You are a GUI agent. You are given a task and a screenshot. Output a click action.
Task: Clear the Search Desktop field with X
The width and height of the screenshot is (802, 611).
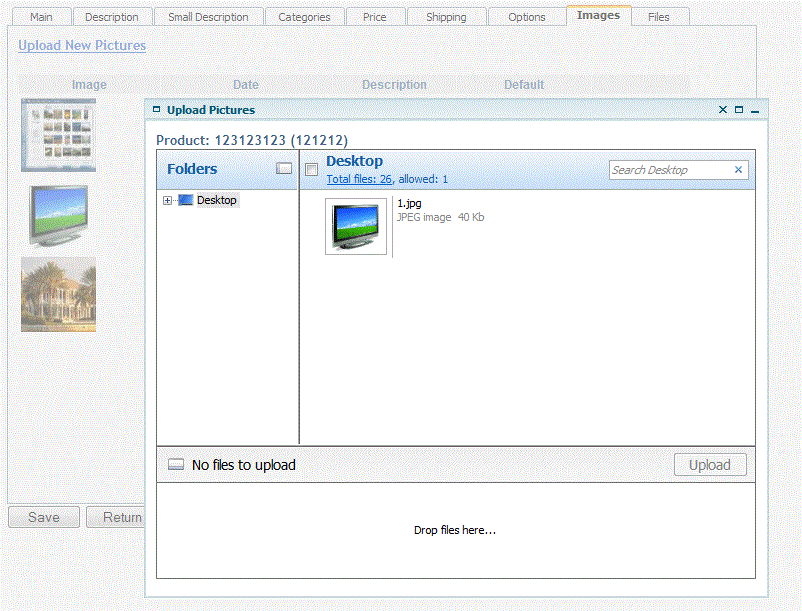click(x=739, y=170)
